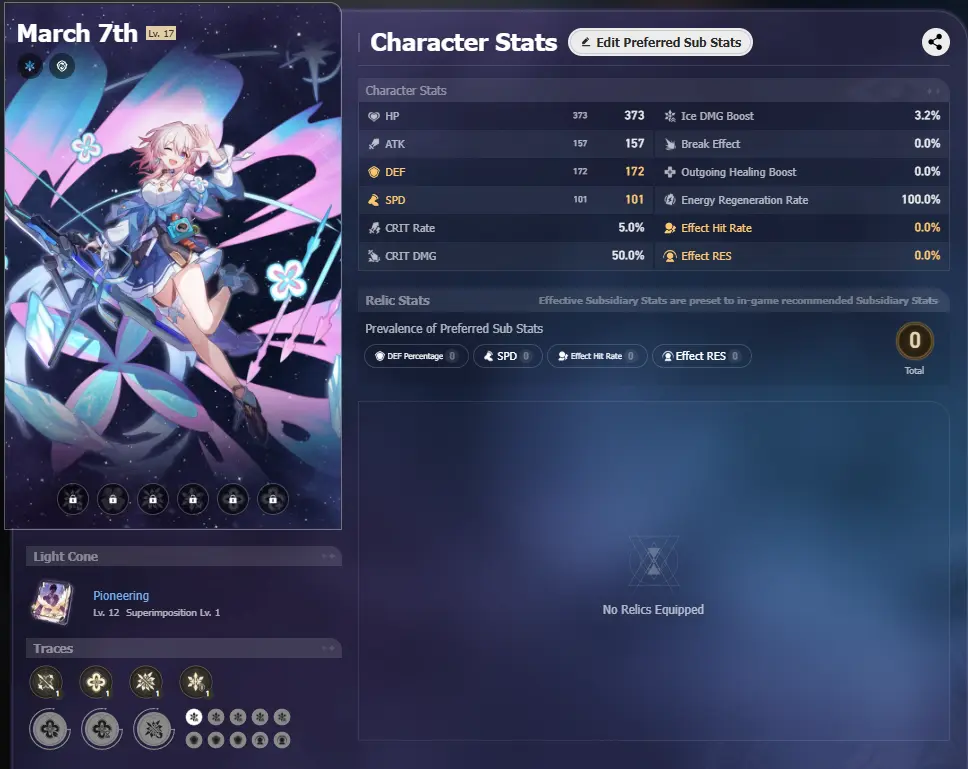
Task: Click Edit Preferred Sub Stats button
Action: (660, 42)
